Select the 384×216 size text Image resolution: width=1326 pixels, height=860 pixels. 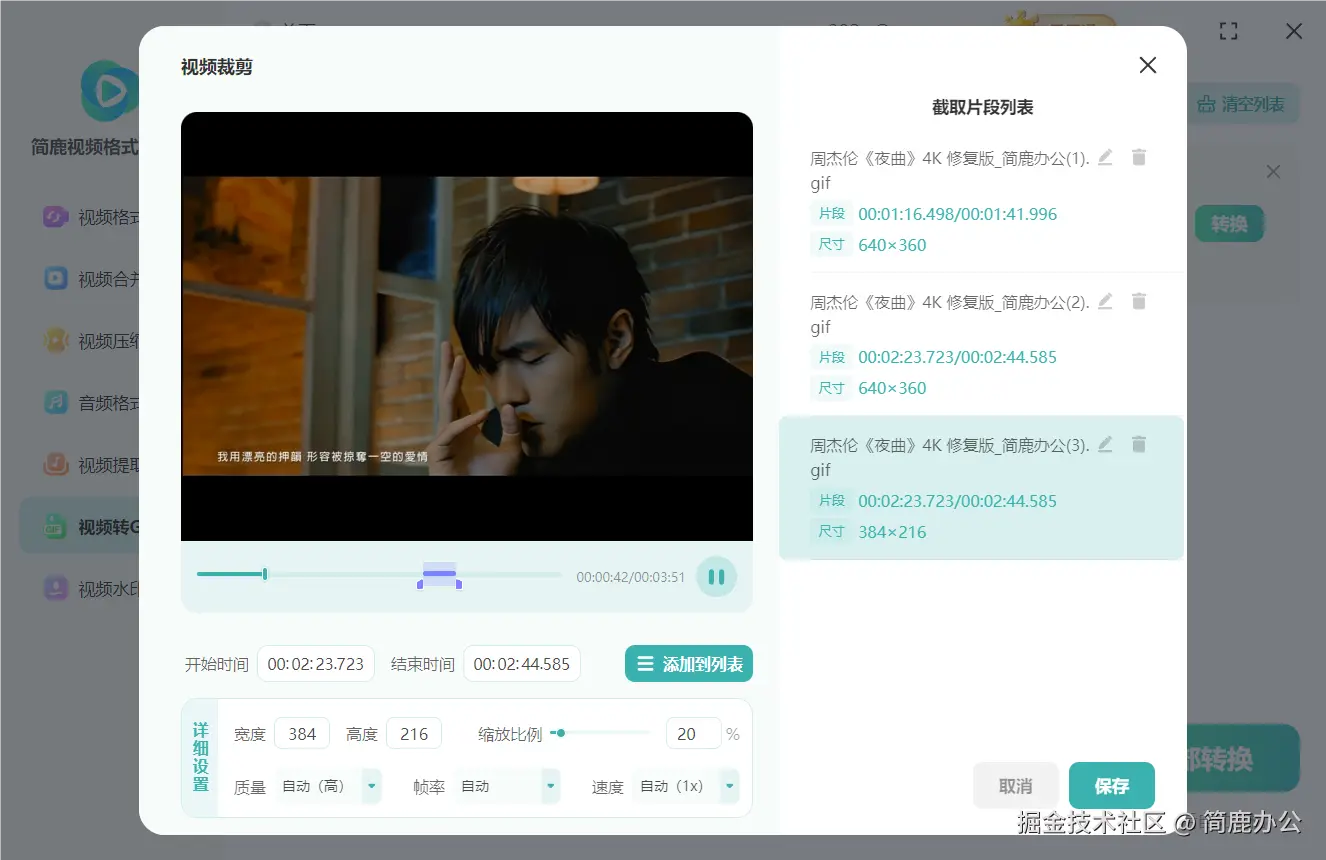892,532
